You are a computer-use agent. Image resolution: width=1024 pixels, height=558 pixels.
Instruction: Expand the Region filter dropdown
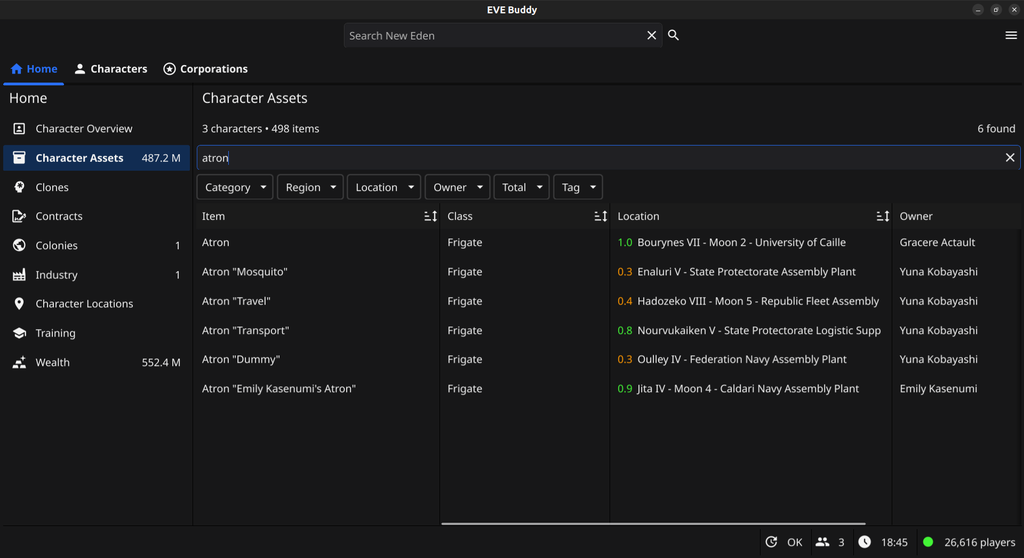click(x=310, y=188)
